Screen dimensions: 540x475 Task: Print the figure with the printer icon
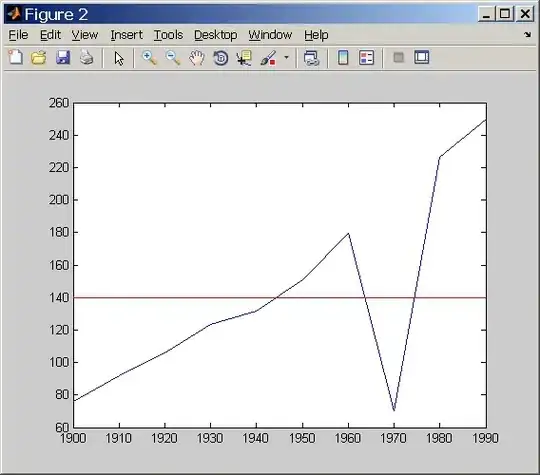(86, 58)
